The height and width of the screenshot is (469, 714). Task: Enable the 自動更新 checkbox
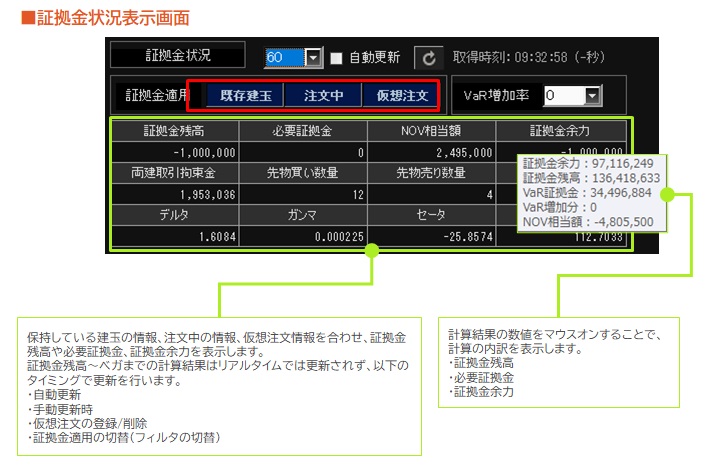click(337, 58)
